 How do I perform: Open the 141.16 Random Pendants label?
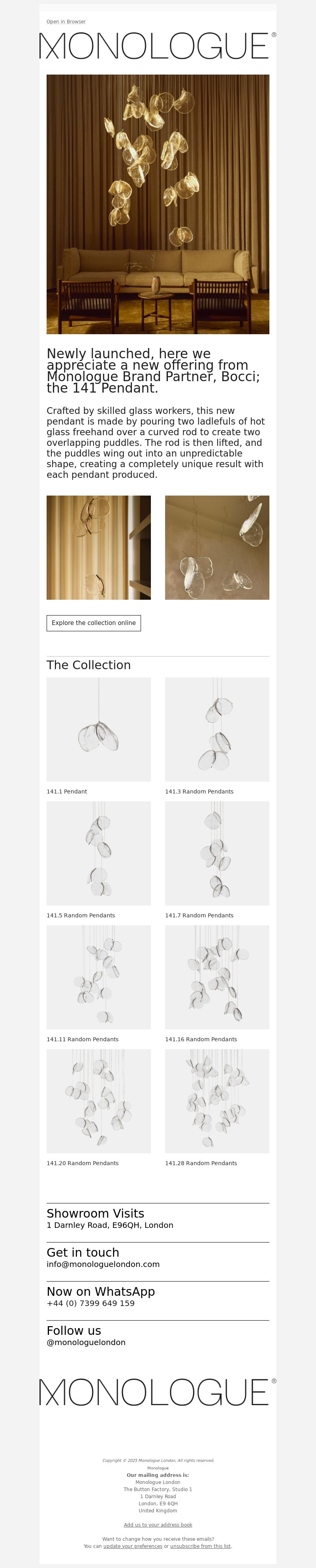pos(201,1039)
